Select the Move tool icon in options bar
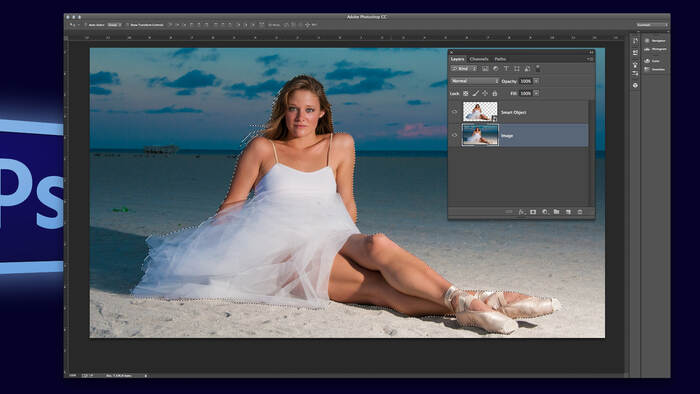The height and width of the screenshot is (394, 700). point(71,25)
